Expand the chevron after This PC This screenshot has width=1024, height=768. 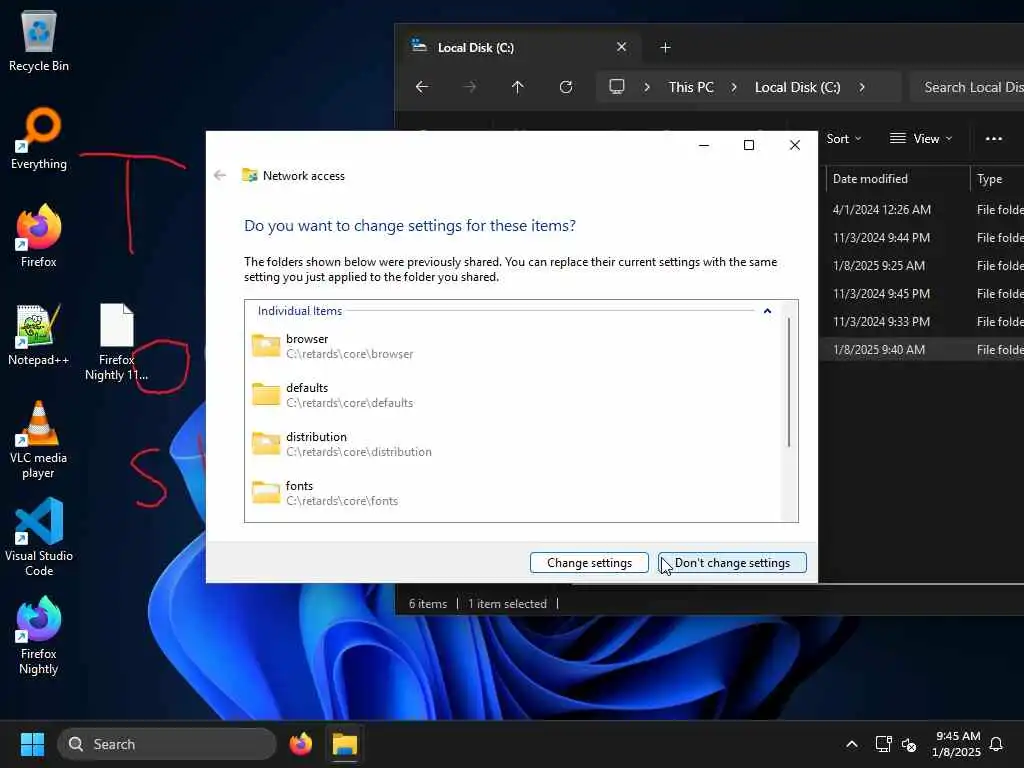click(x=733, y=87)
